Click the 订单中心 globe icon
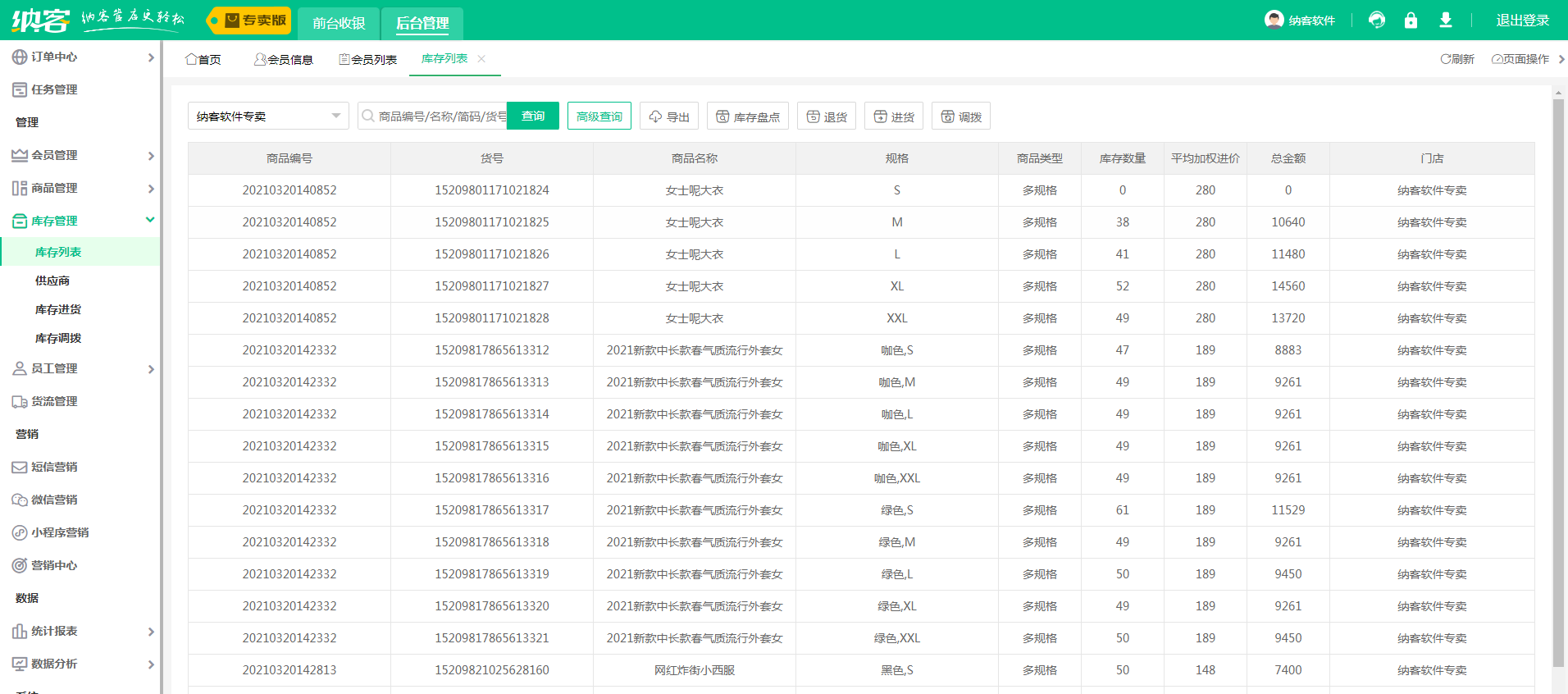The width and height of the screenshot is (1568, 694). click(20, 57)
